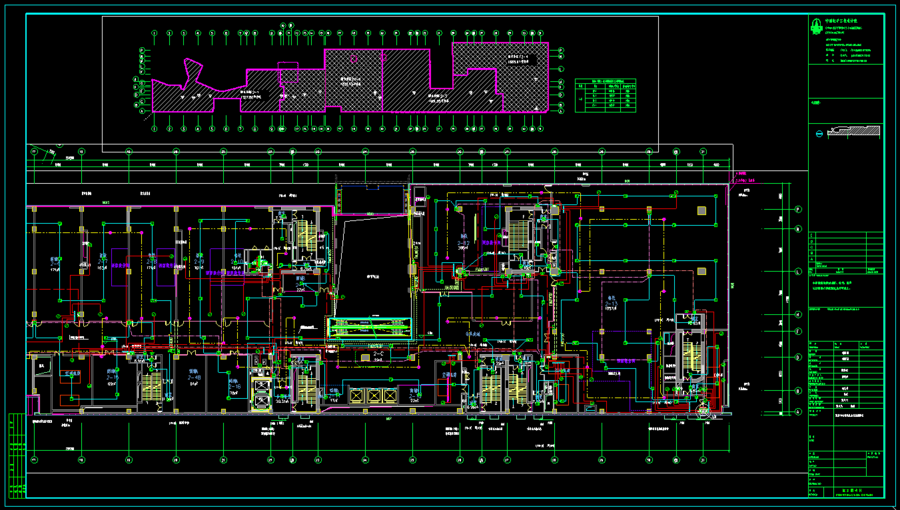
Task: Click the last grid axis bubble on bottom row
Action: tap(703, 460)
